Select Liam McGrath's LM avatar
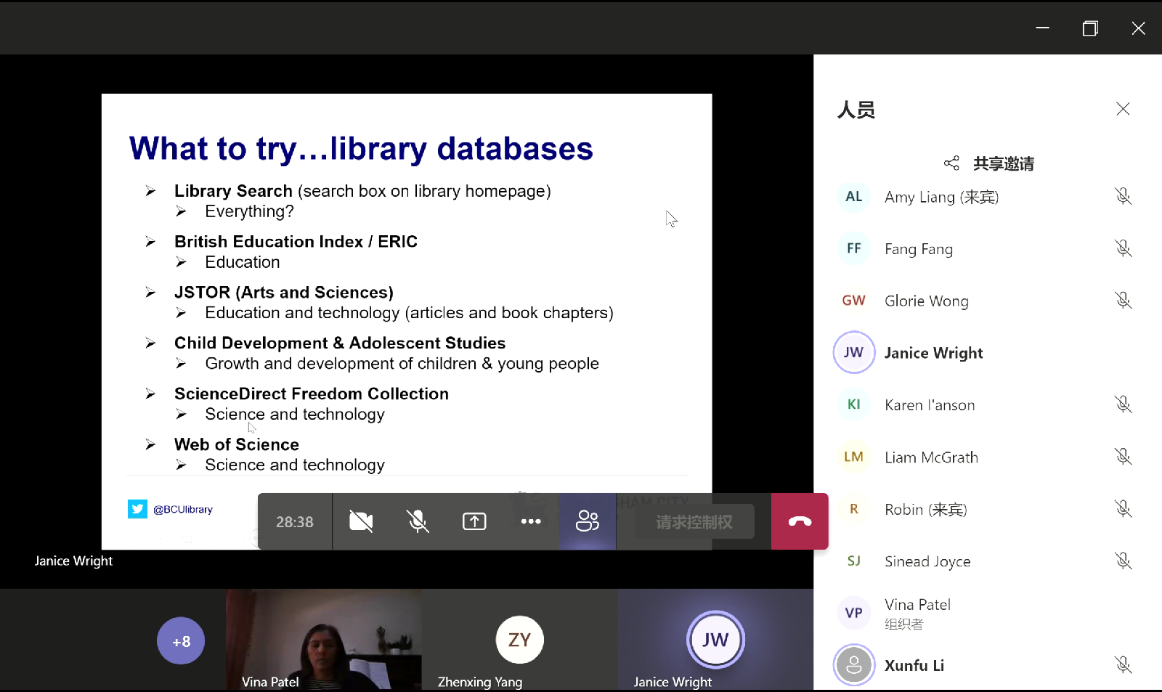Image resolution: width=1162 pixels, height=692 pixels. [x=854, y=456]
